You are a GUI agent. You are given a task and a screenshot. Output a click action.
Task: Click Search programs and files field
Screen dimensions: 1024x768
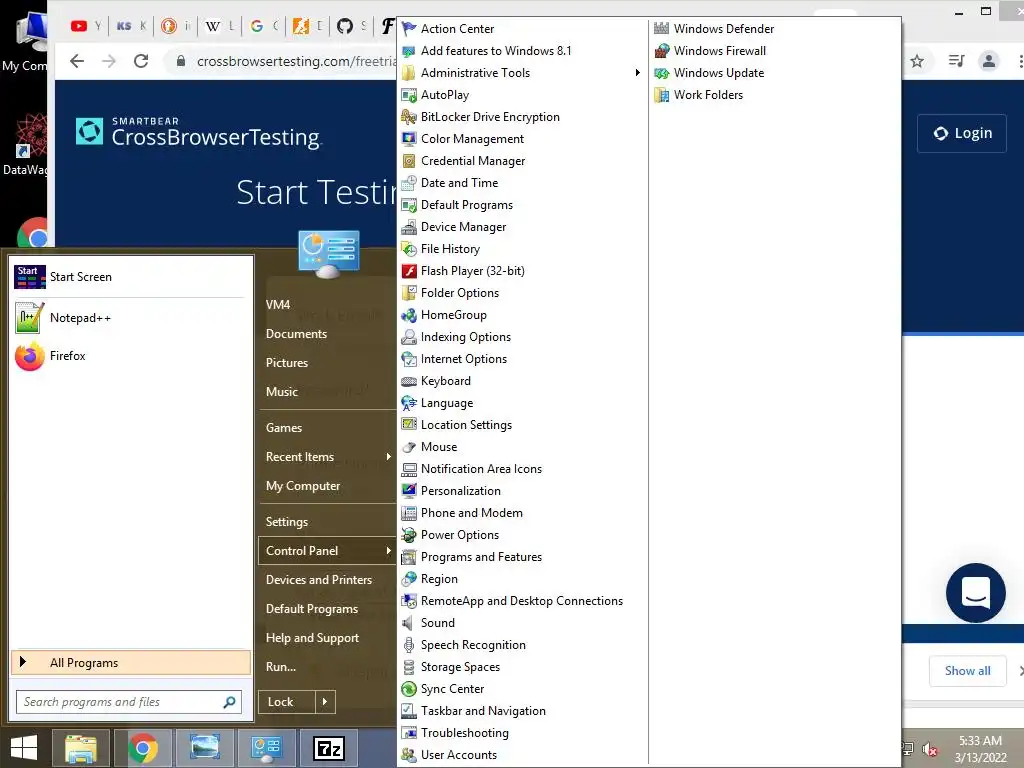pos(129,702)
